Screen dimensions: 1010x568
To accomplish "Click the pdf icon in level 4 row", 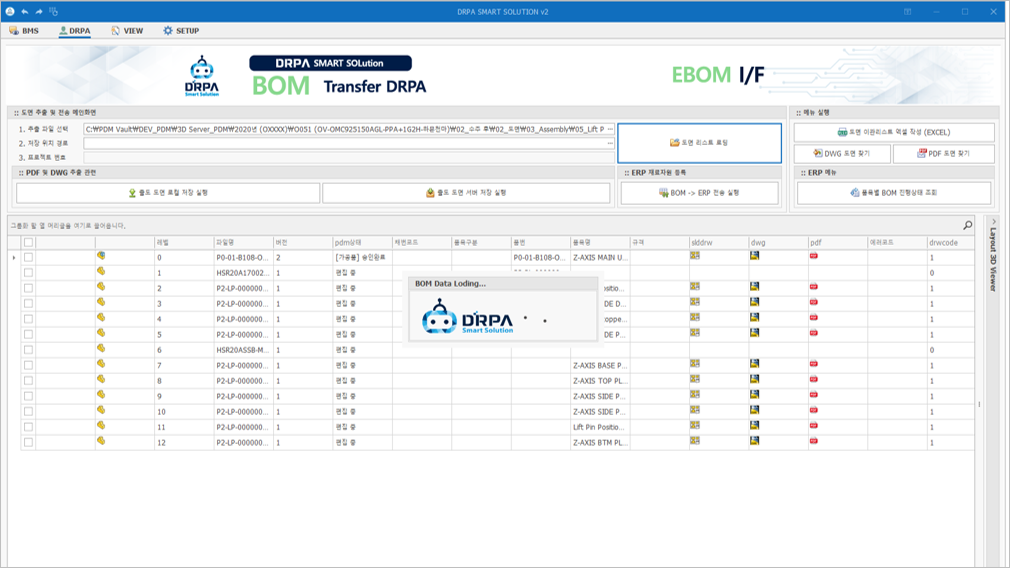I will coord(814,317).
